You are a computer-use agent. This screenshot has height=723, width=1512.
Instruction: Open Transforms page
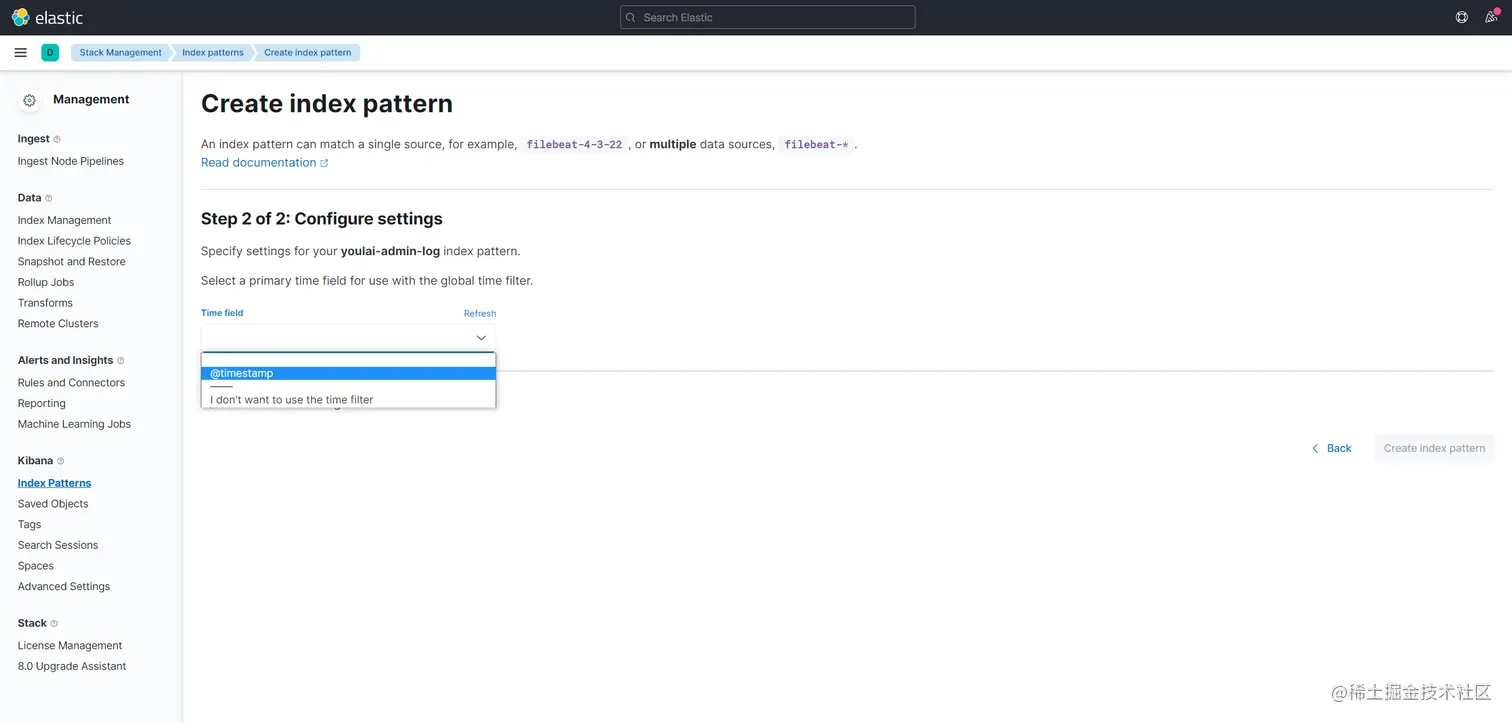45,303
